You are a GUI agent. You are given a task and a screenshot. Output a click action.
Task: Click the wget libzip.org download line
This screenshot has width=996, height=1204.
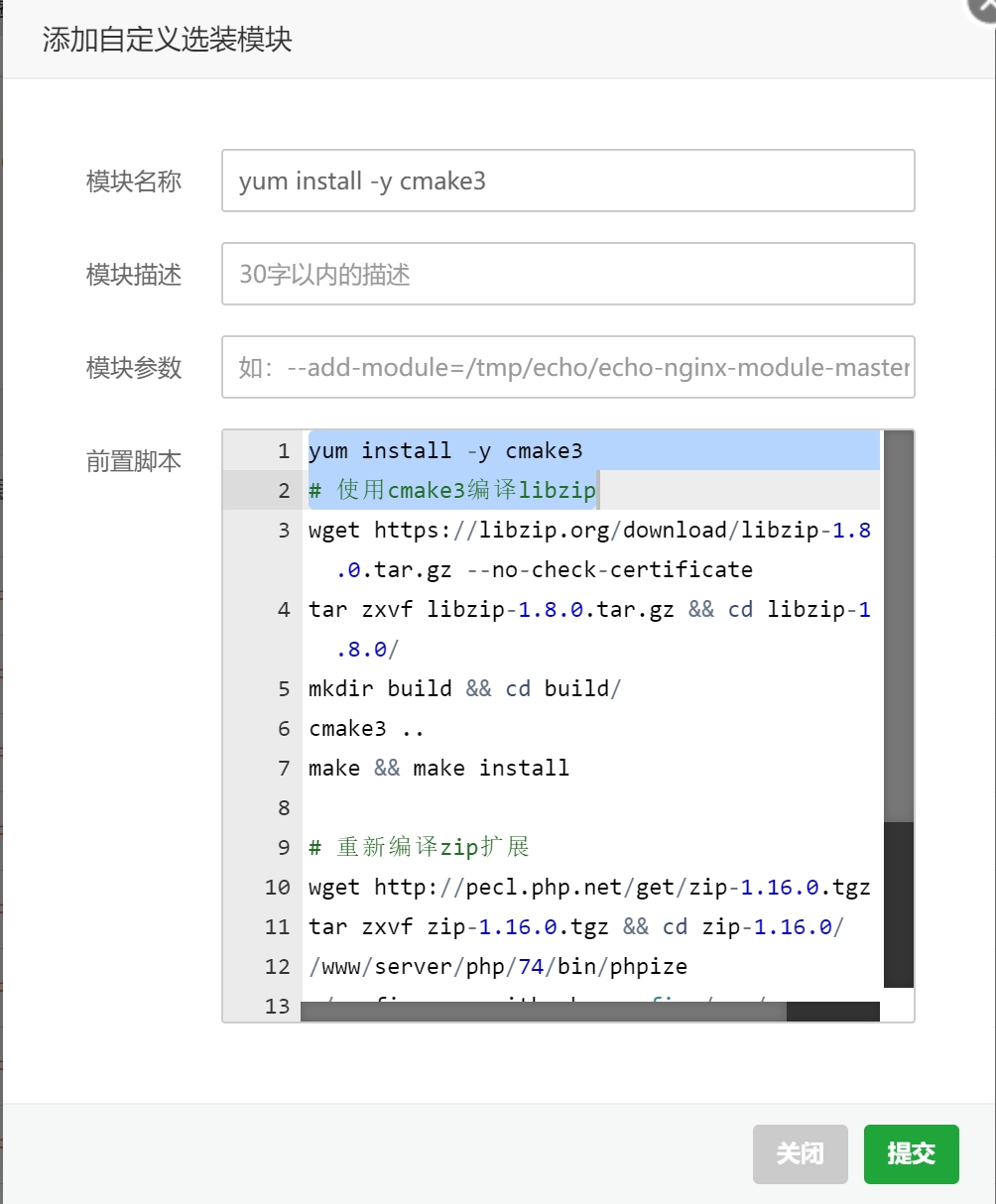(x=589, y=531)
